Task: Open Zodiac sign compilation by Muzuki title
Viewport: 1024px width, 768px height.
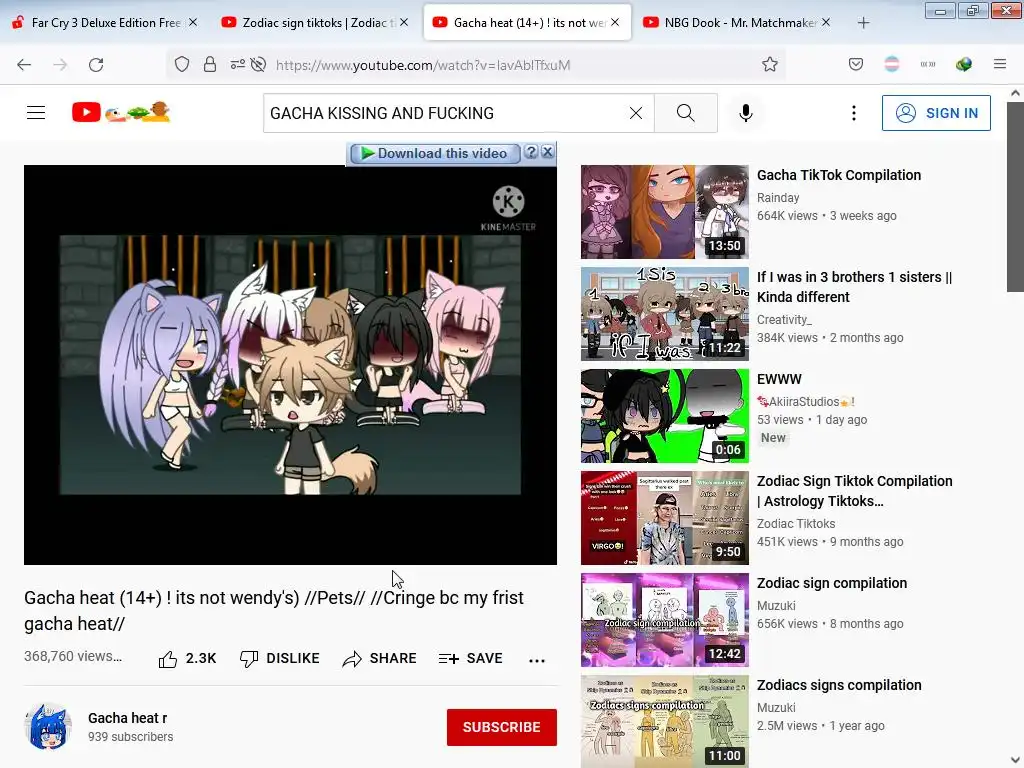Action: [x=832, y=583]
